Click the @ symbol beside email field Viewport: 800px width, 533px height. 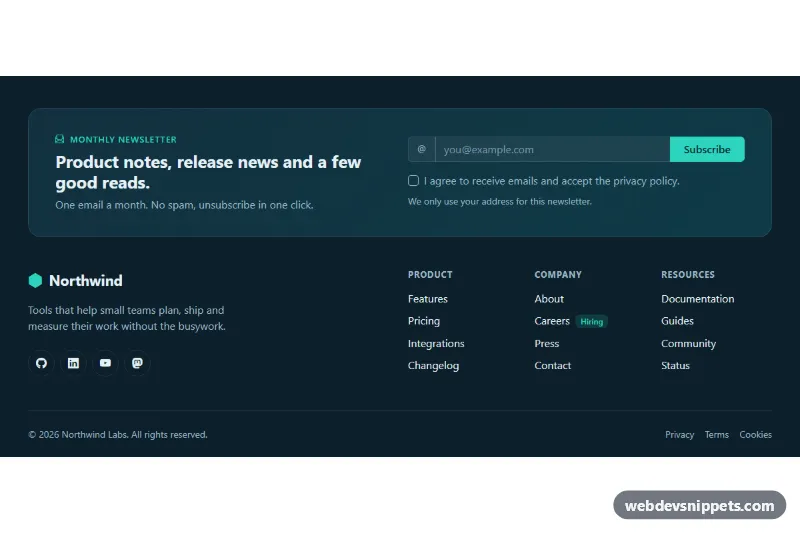(x=421, y=149)
